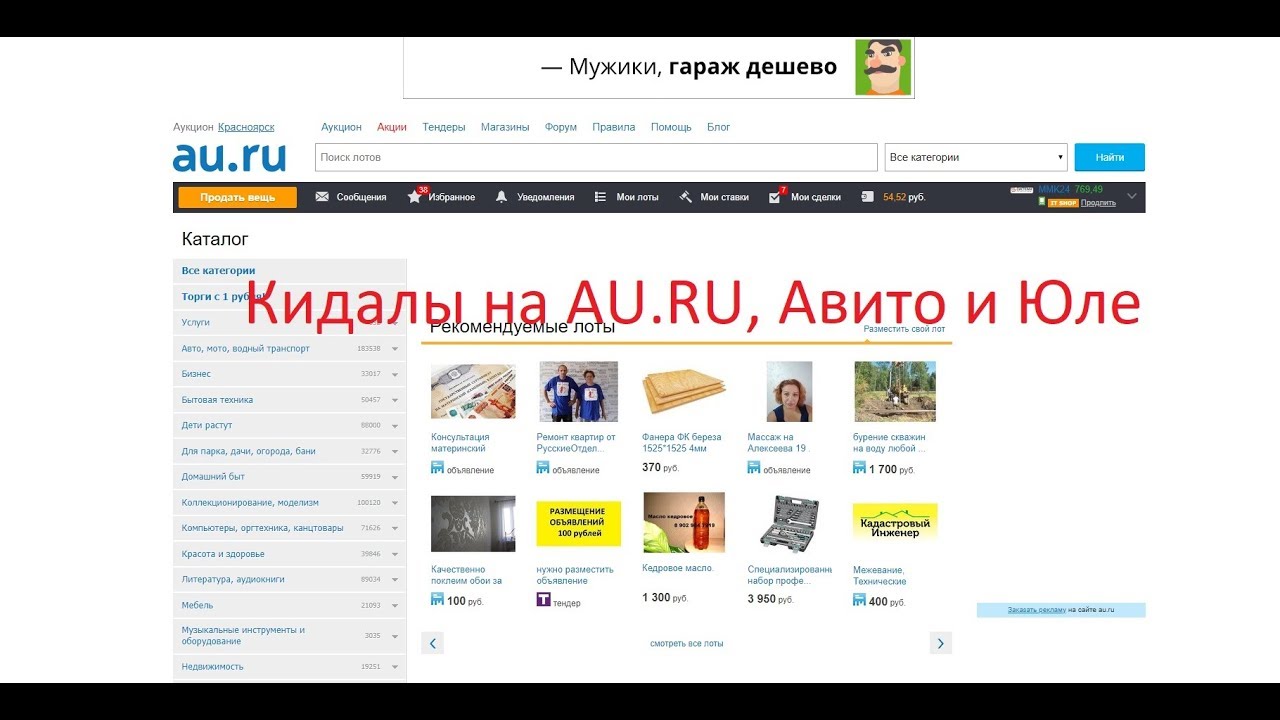The height and width of the screenshot is (720, 1280).
Task: Open the Правила menu item
Action: [614, 127]
